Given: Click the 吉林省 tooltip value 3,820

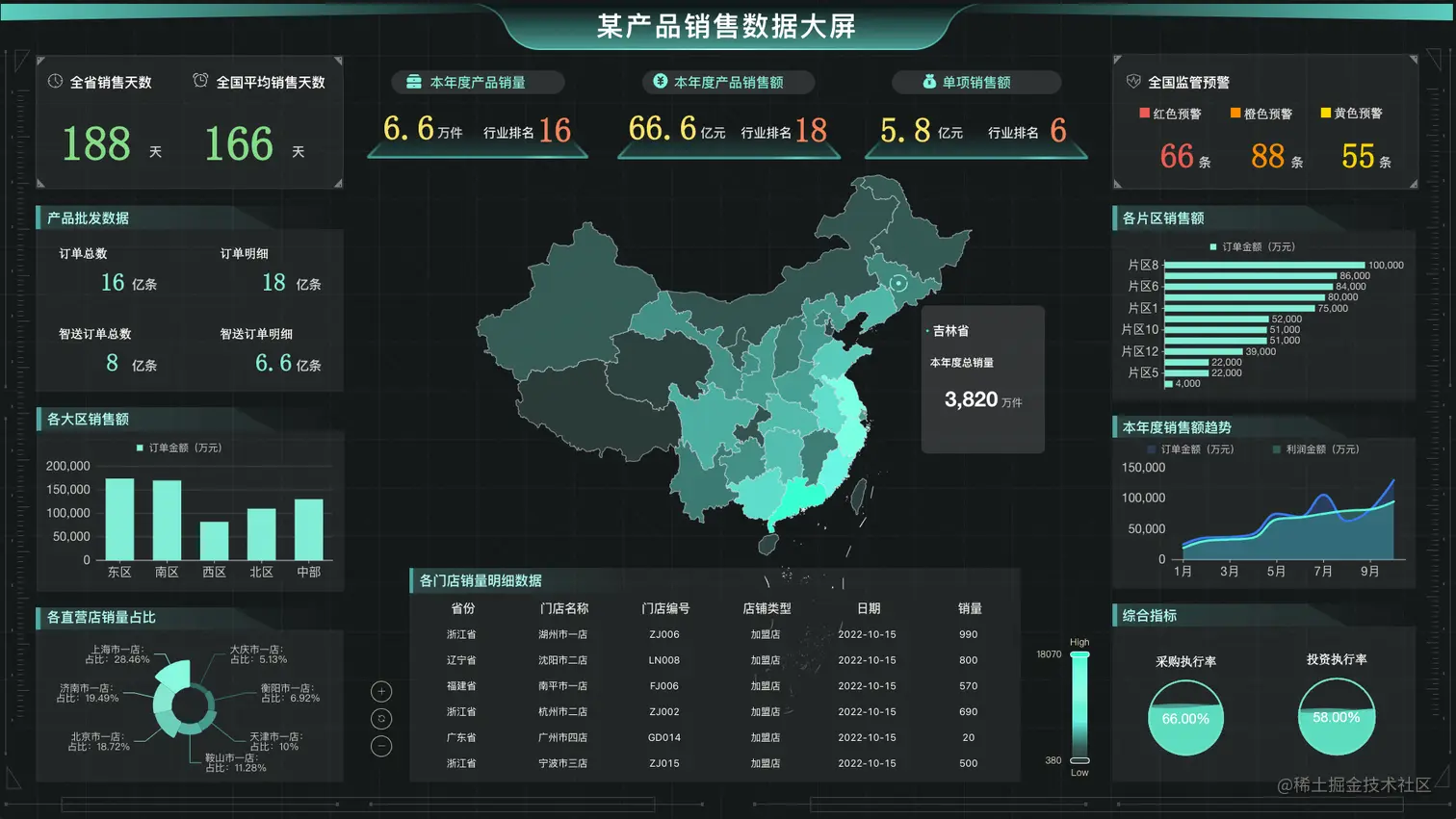Looking at the screenshot, I should click(x=971, y=399).
